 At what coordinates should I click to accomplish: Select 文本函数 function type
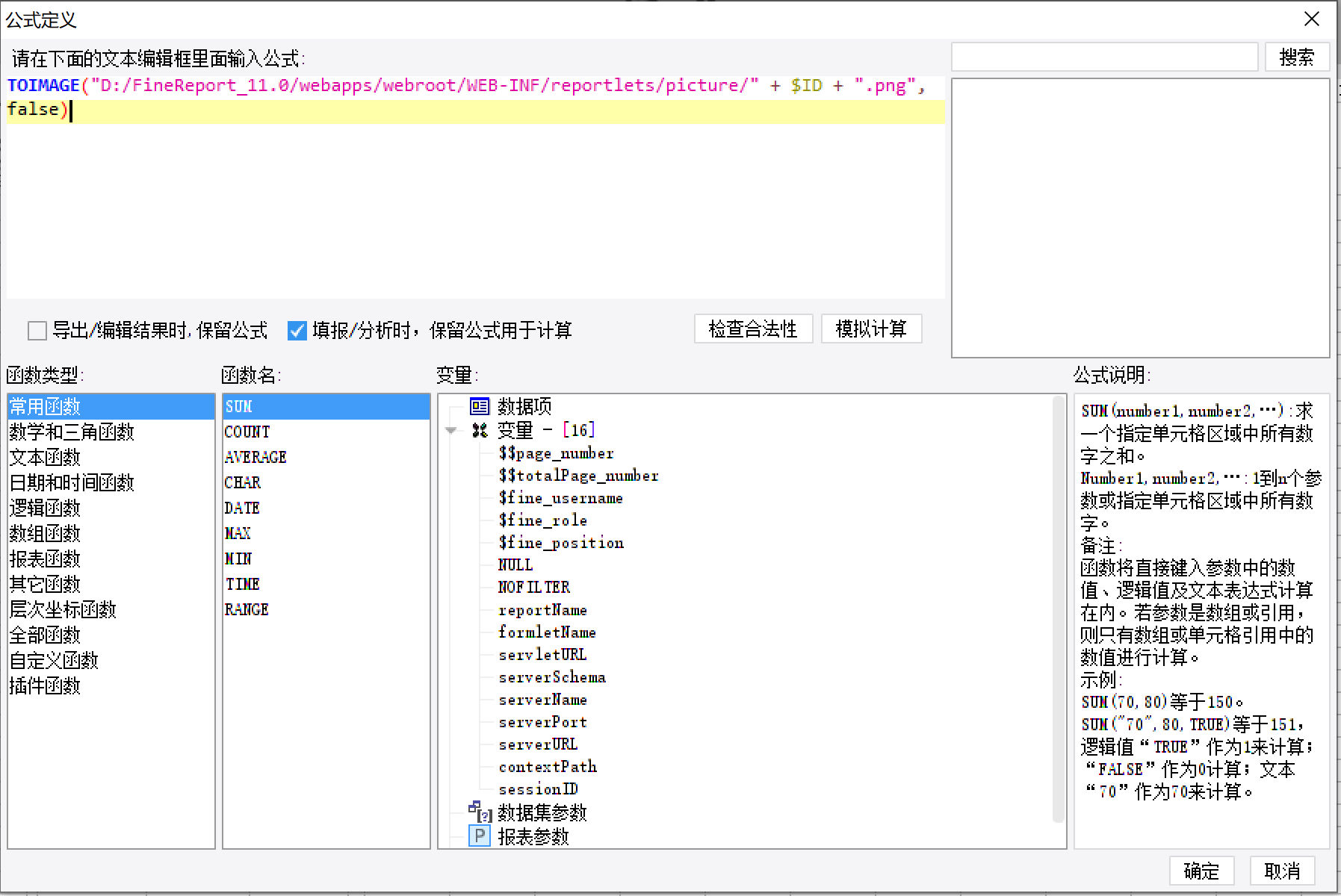tap(111, 458)
